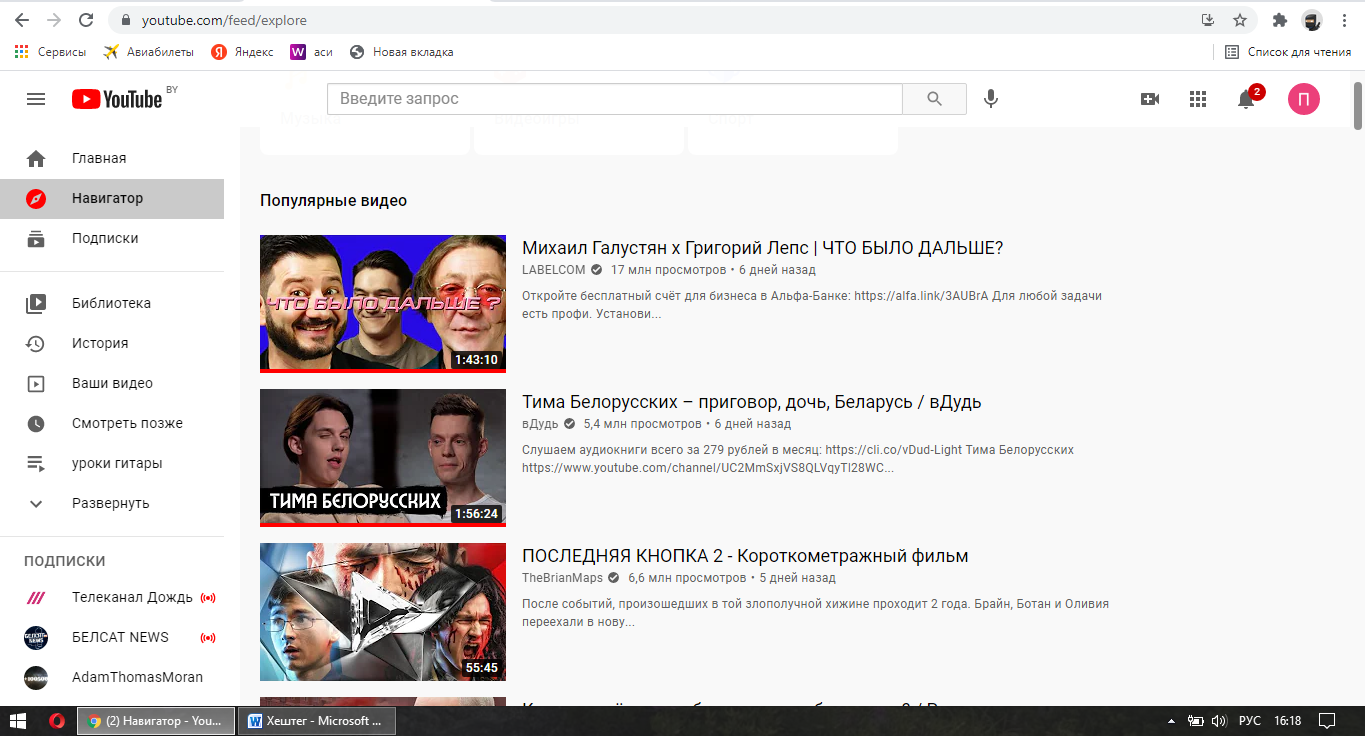1365x736 pixels.
Task: Click the install app icon in address bar
Action: click(x=1208, y=20)
